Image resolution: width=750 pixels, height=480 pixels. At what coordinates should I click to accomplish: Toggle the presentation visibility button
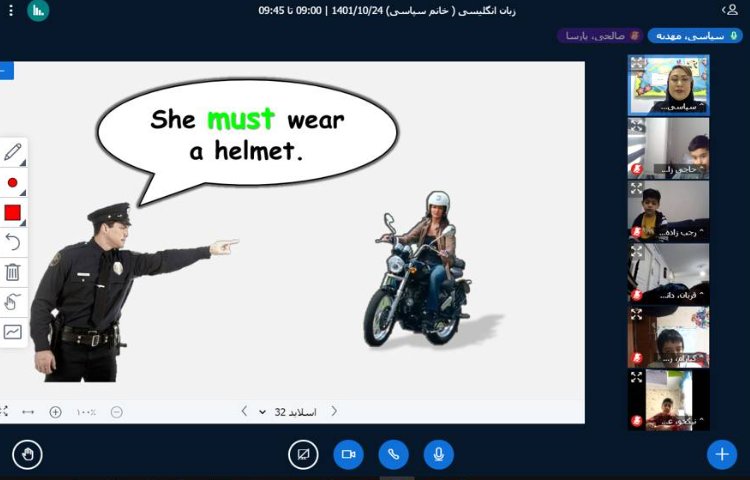click(x=303, y=454)
